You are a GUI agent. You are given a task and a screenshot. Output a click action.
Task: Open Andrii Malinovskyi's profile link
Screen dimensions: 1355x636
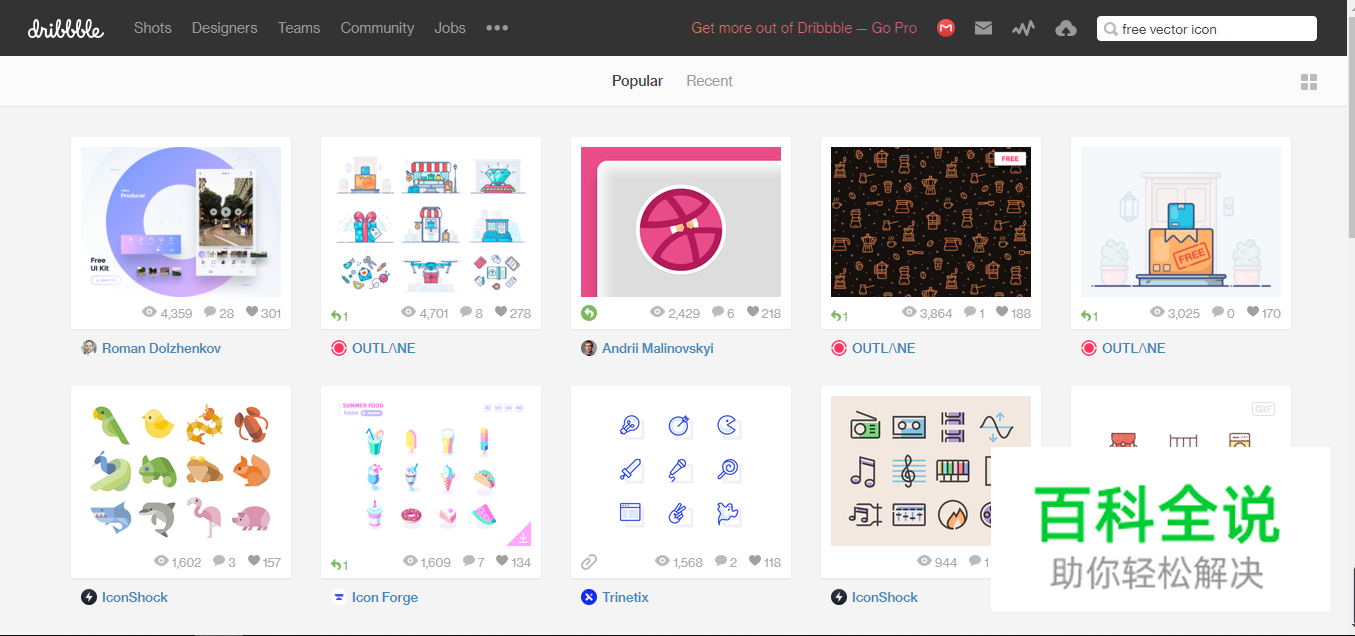point(657,348)
